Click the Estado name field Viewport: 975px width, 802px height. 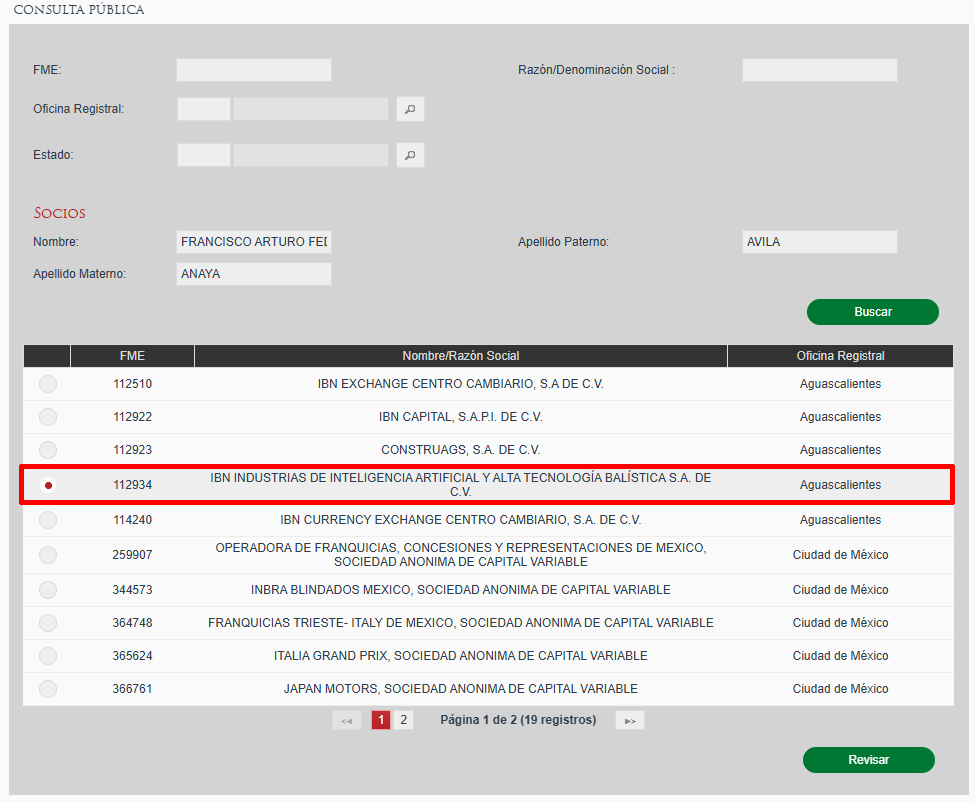tap(311, 155)
